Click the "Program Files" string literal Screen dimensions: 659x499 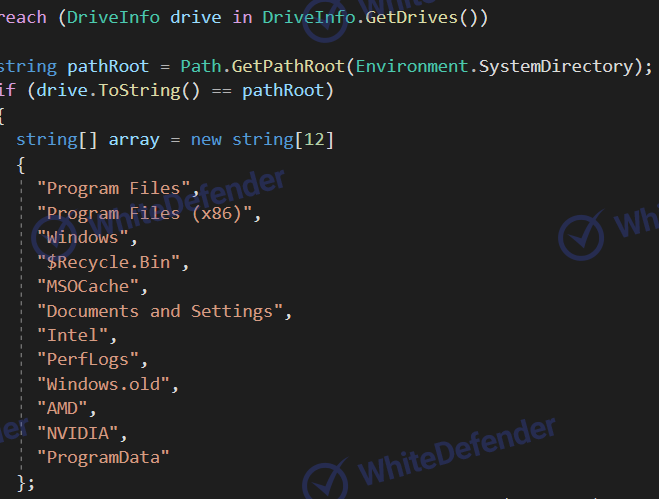[113, 188]
